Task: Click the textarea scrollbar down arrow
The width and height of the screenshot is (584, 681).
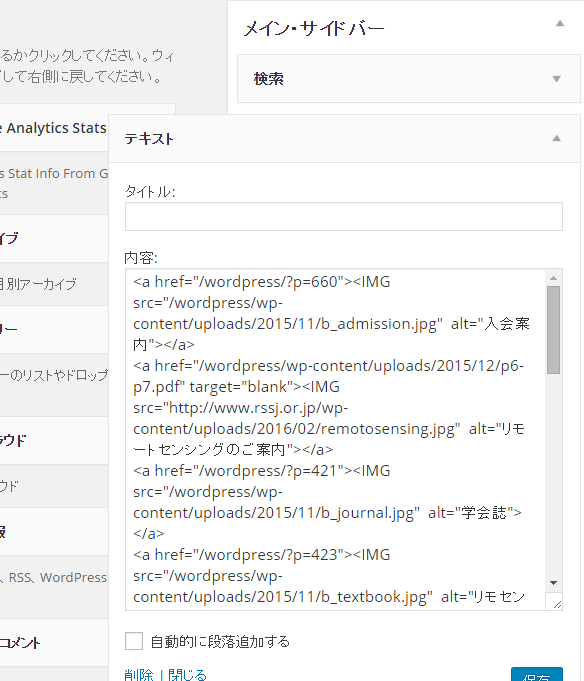Action: (x=553, y=583)
